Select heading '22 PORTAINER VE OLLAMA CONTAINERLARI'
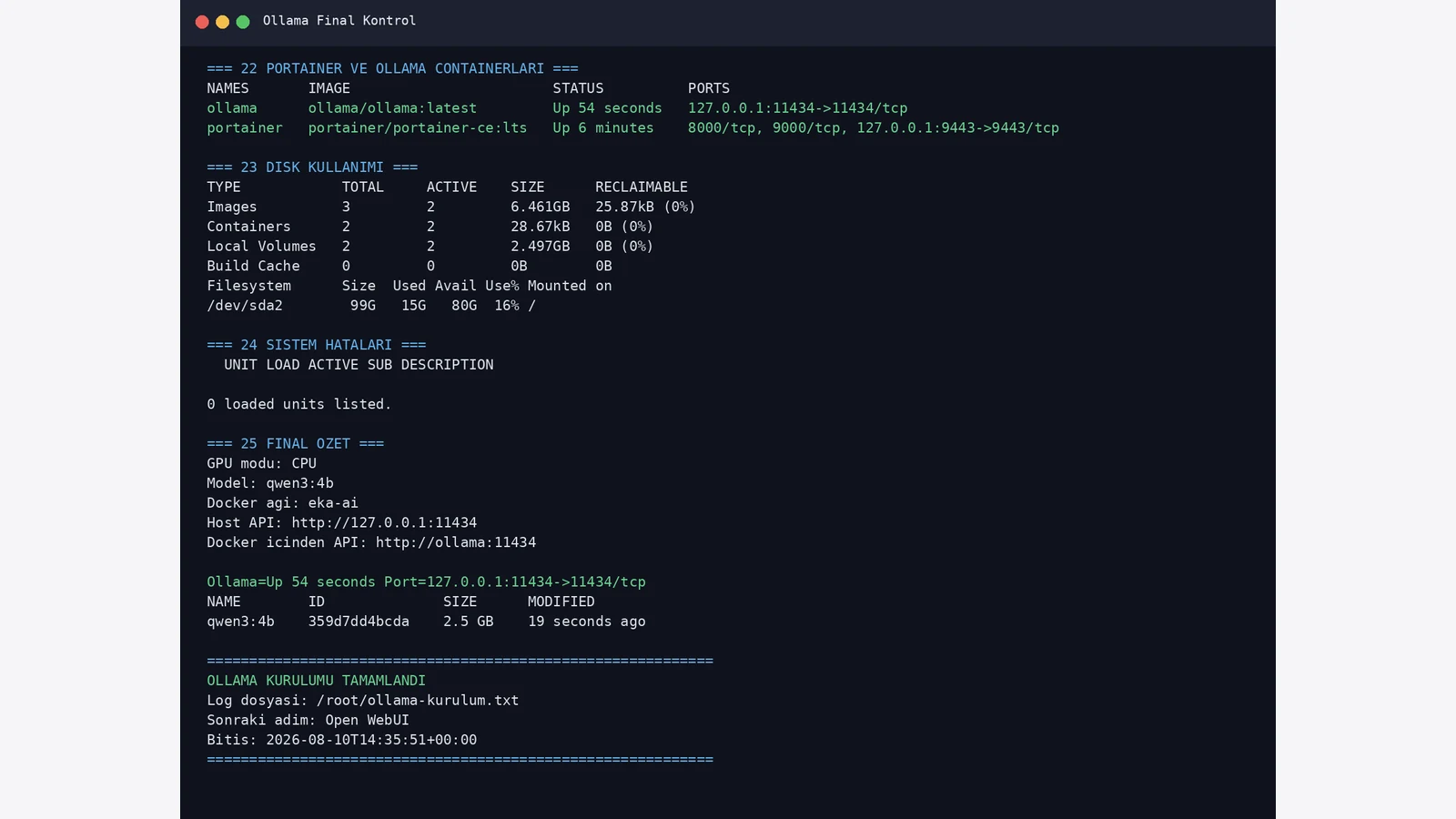Screen dimensions: 1456x819 coord(392,68)
